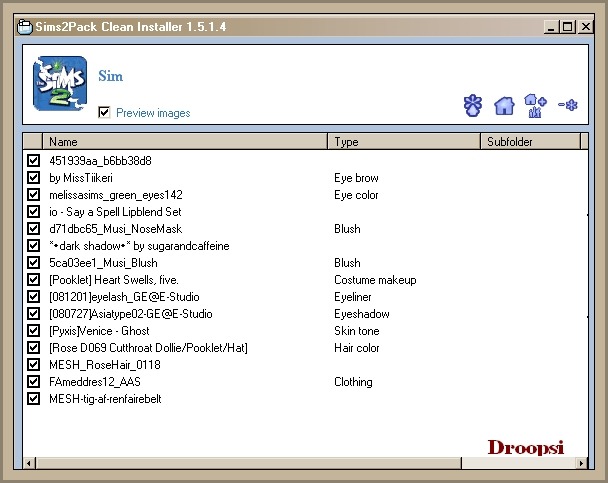Select the 451939aa_b6bb38d8 name
The width and height of the screenshot is (608, 483).
coord(100,160)
